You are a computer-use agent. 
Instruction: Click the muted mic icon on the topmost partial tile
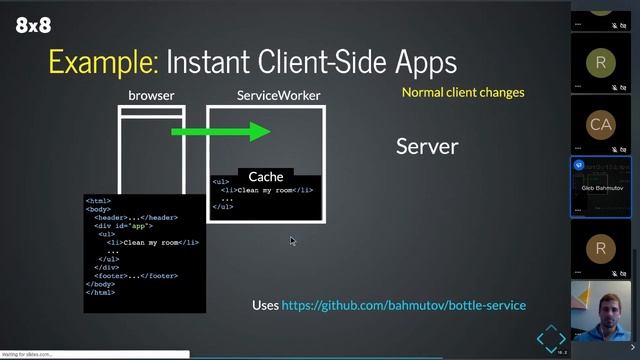tap(614, 26)
